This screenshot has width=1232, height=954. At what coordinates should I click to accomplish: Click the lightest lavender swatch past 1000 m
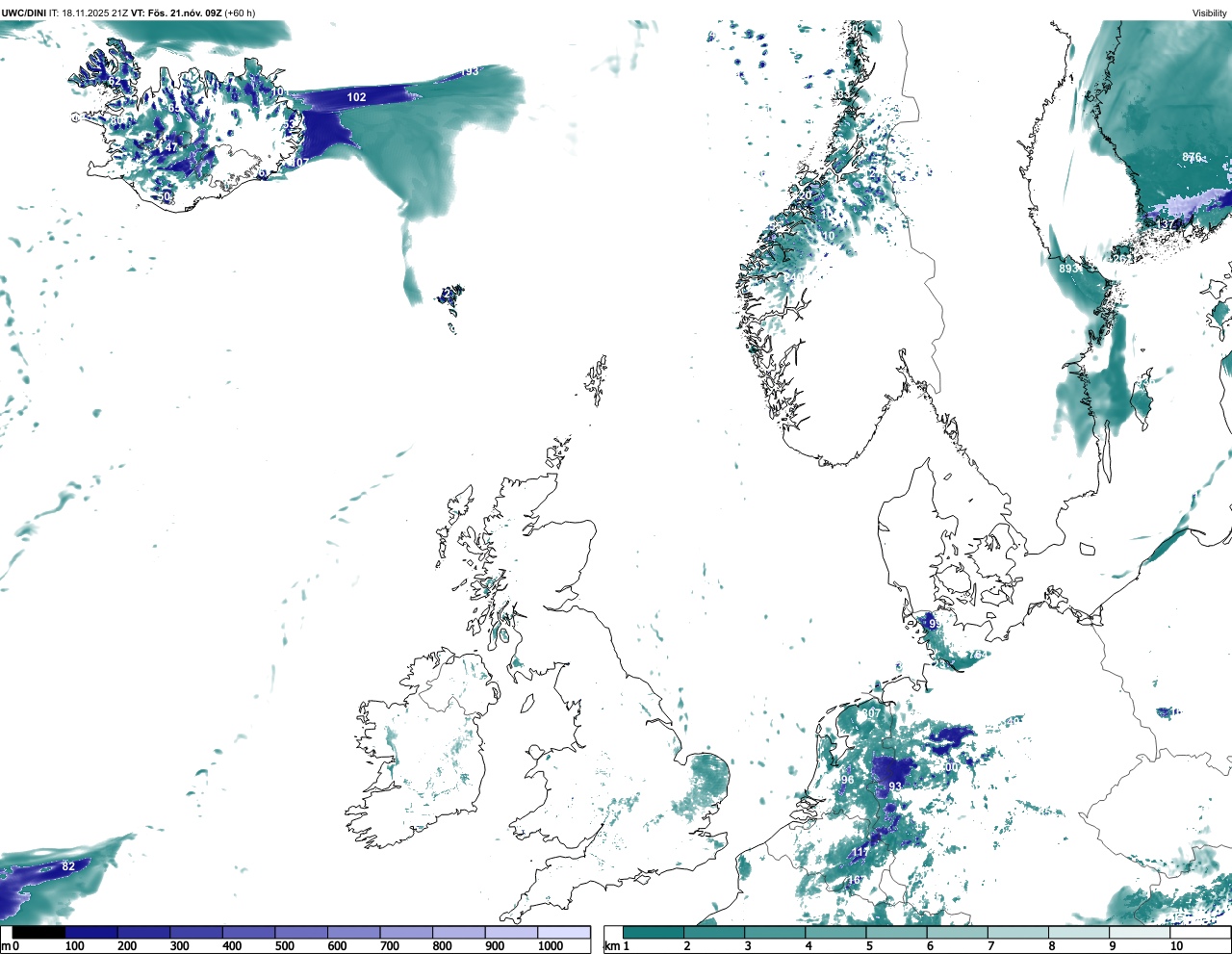point(563,932)
